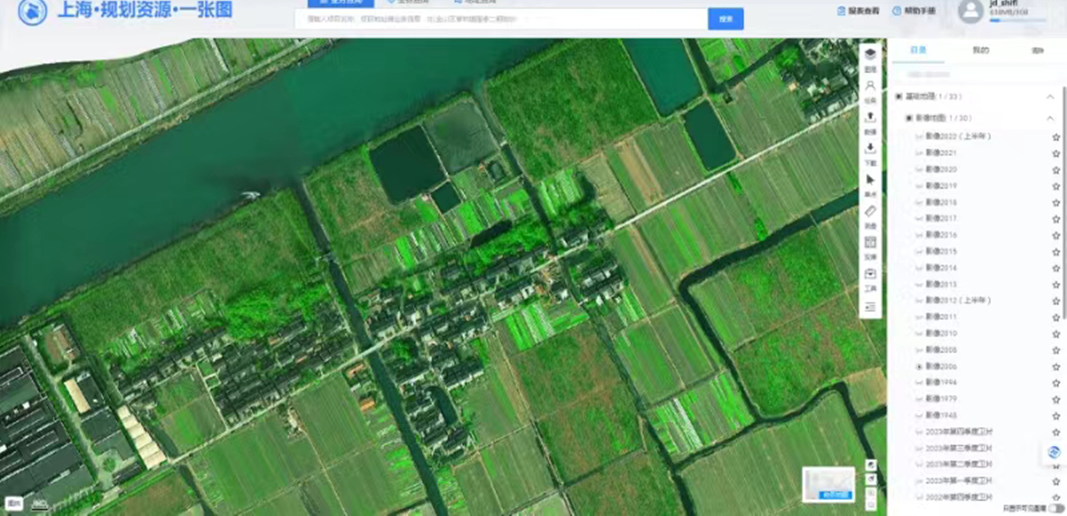Click the top small map control icon above the minimap

tap(870, 464)
